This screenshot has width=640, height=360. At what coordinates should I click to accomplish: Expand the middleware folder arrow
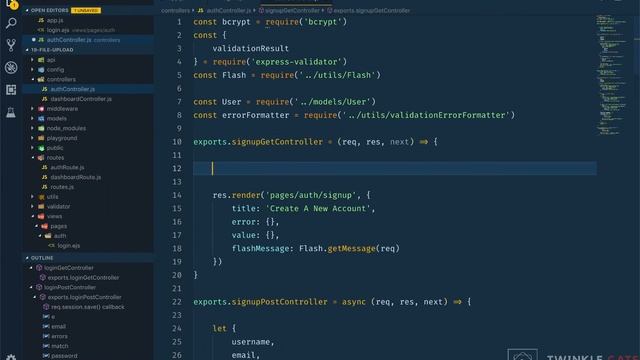pyautogui.click(x=33, y=109)
